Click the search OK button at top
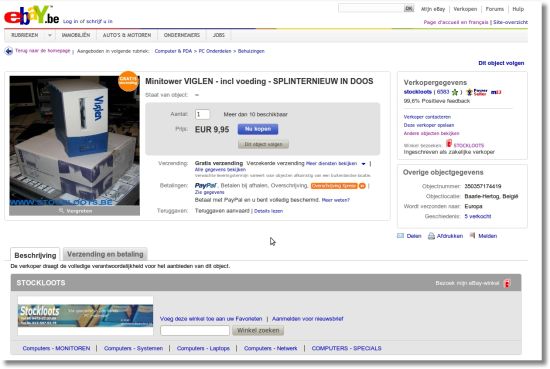The height and width of the screenshot is (369, 550). [x=409, y=8]
